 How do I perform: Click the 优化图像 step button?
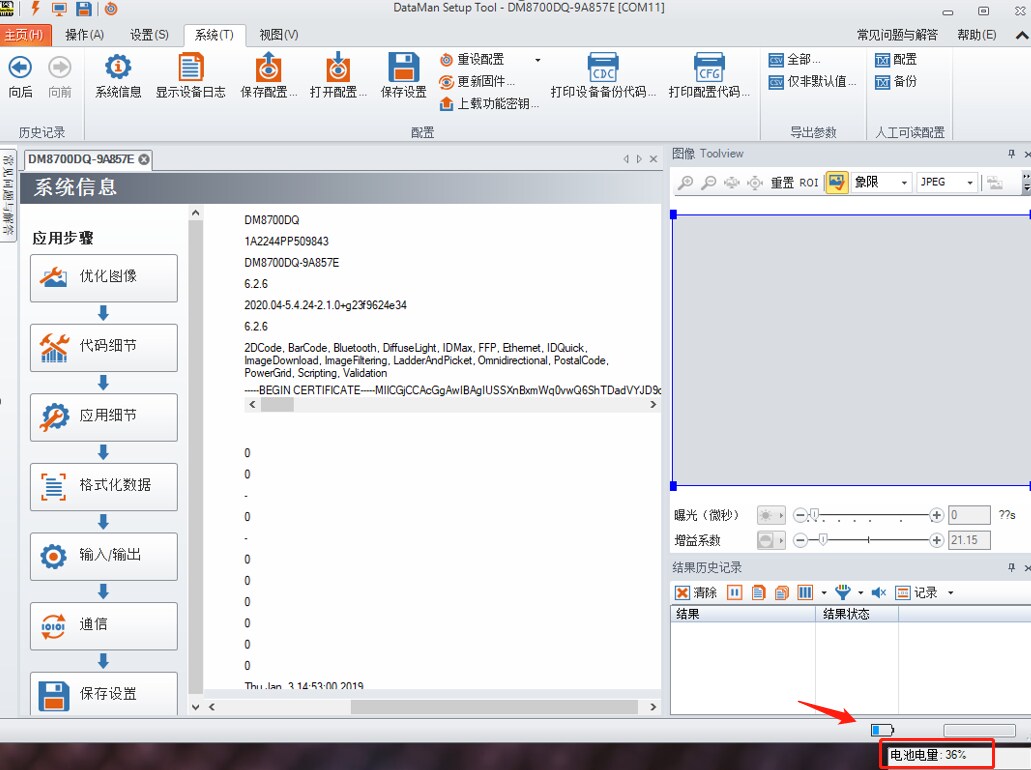104,277
